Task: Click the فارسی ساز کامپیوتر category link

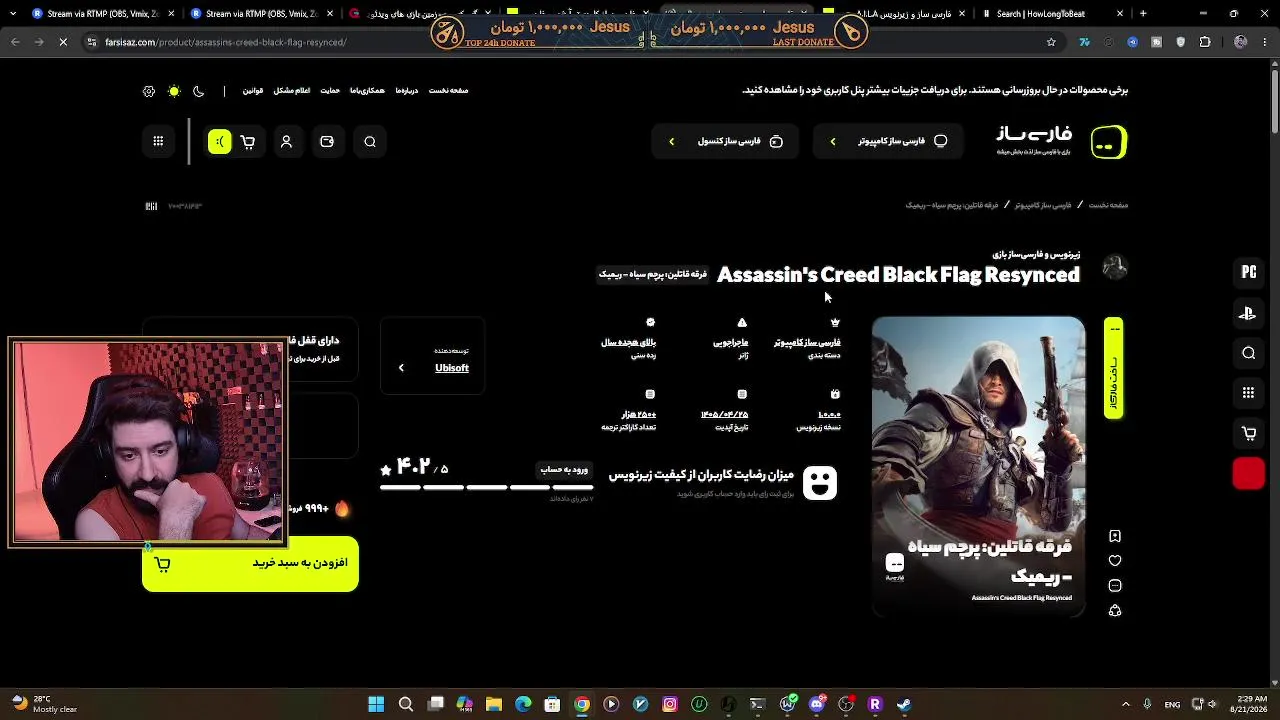Action: click(x=807, y=343)
